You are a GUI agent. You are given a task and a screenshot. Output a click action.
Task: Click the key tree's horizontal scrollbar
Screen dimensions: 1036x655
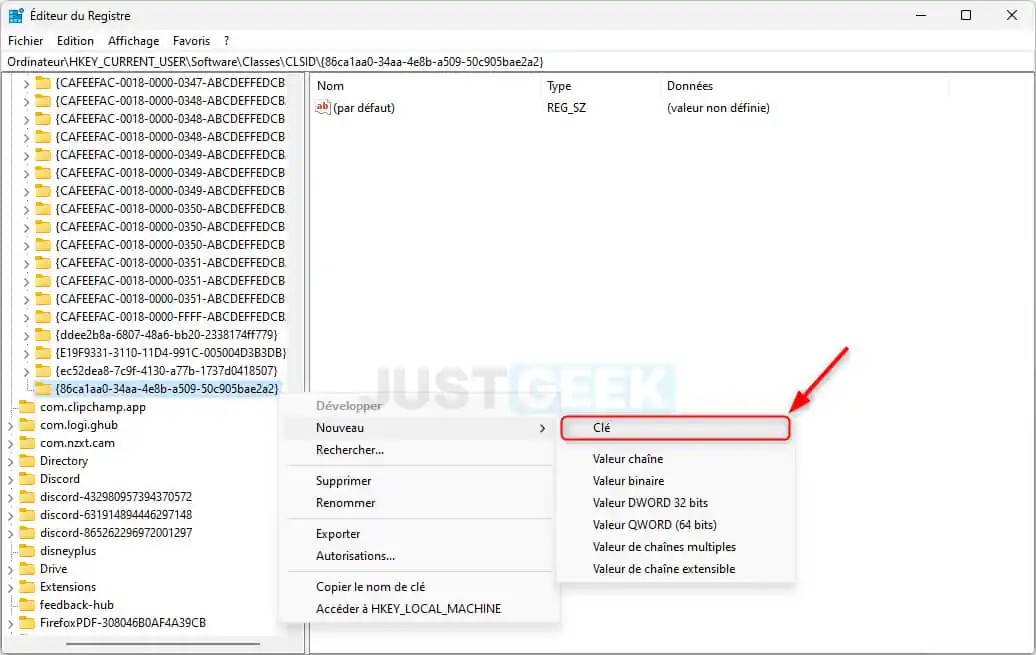click(x=163, y=643)
